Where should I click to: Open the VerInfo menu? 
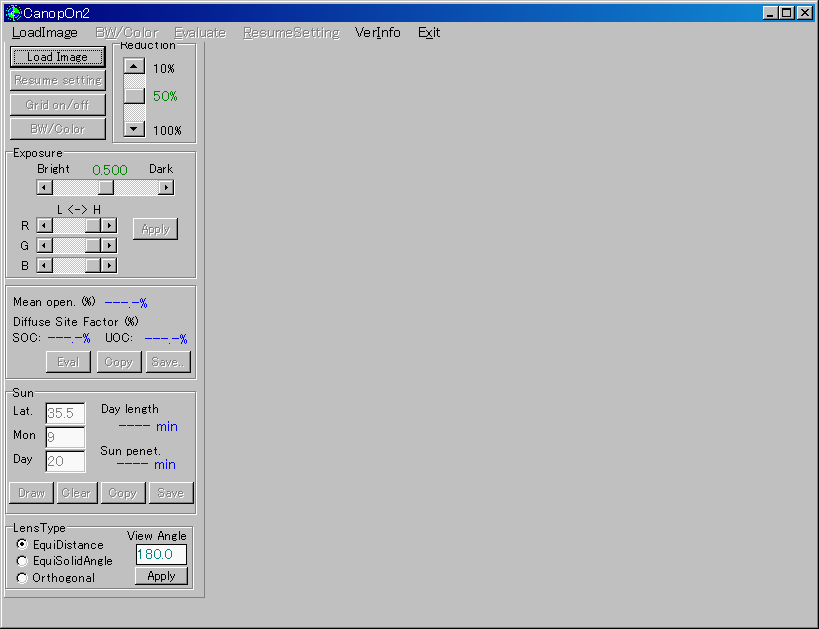(378, 32)
